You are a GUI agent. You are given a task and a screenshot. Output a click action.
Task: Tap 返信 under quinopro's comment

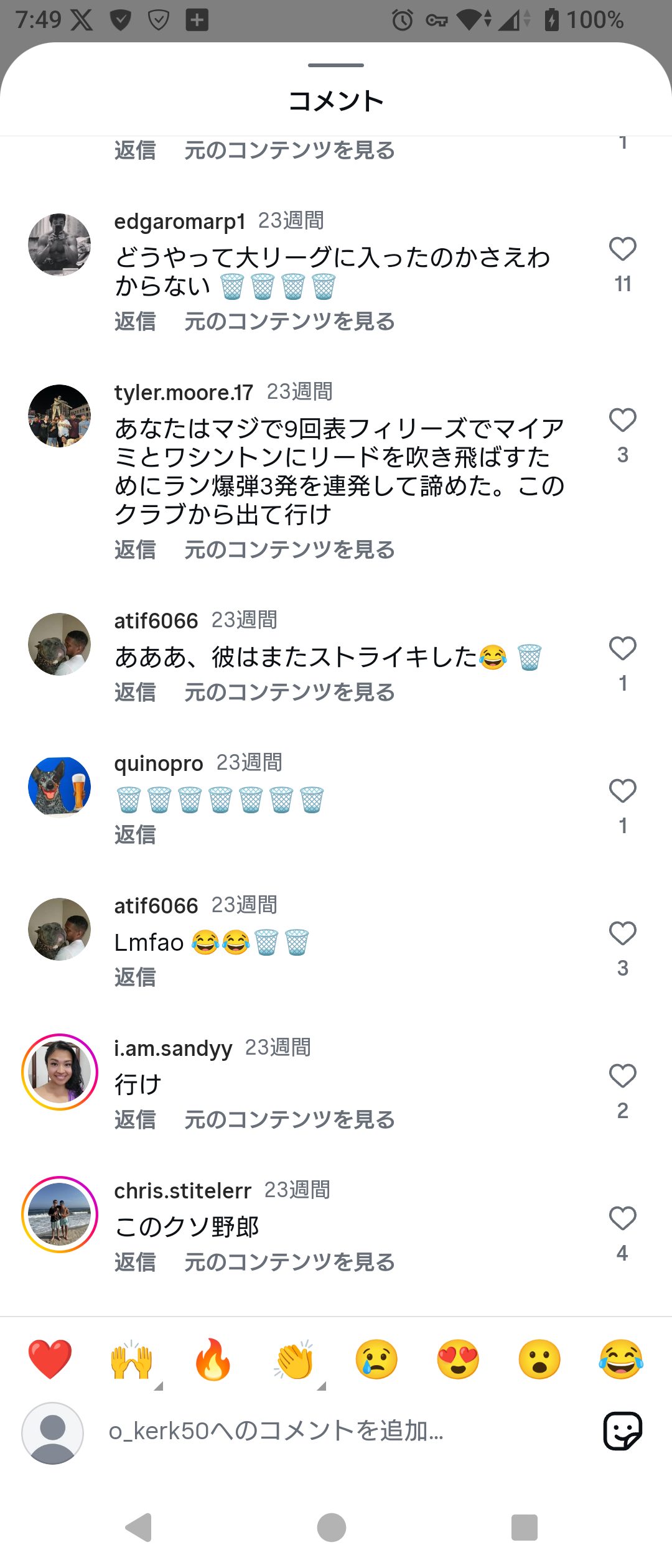[135, 835]
